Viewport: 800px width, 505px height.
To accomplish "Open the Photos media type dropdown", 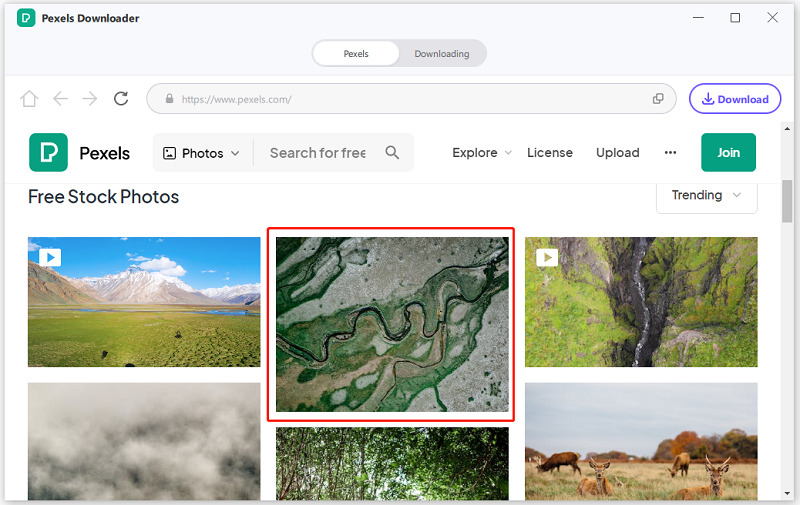I will [x=202, y=153].
